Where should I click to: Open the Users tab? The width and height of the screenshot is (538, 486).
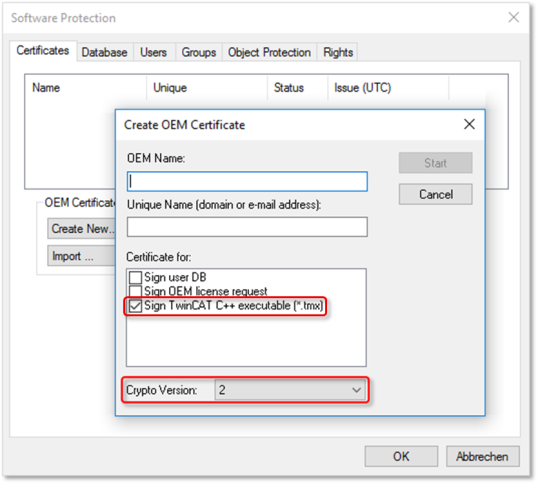coord(153,53)
